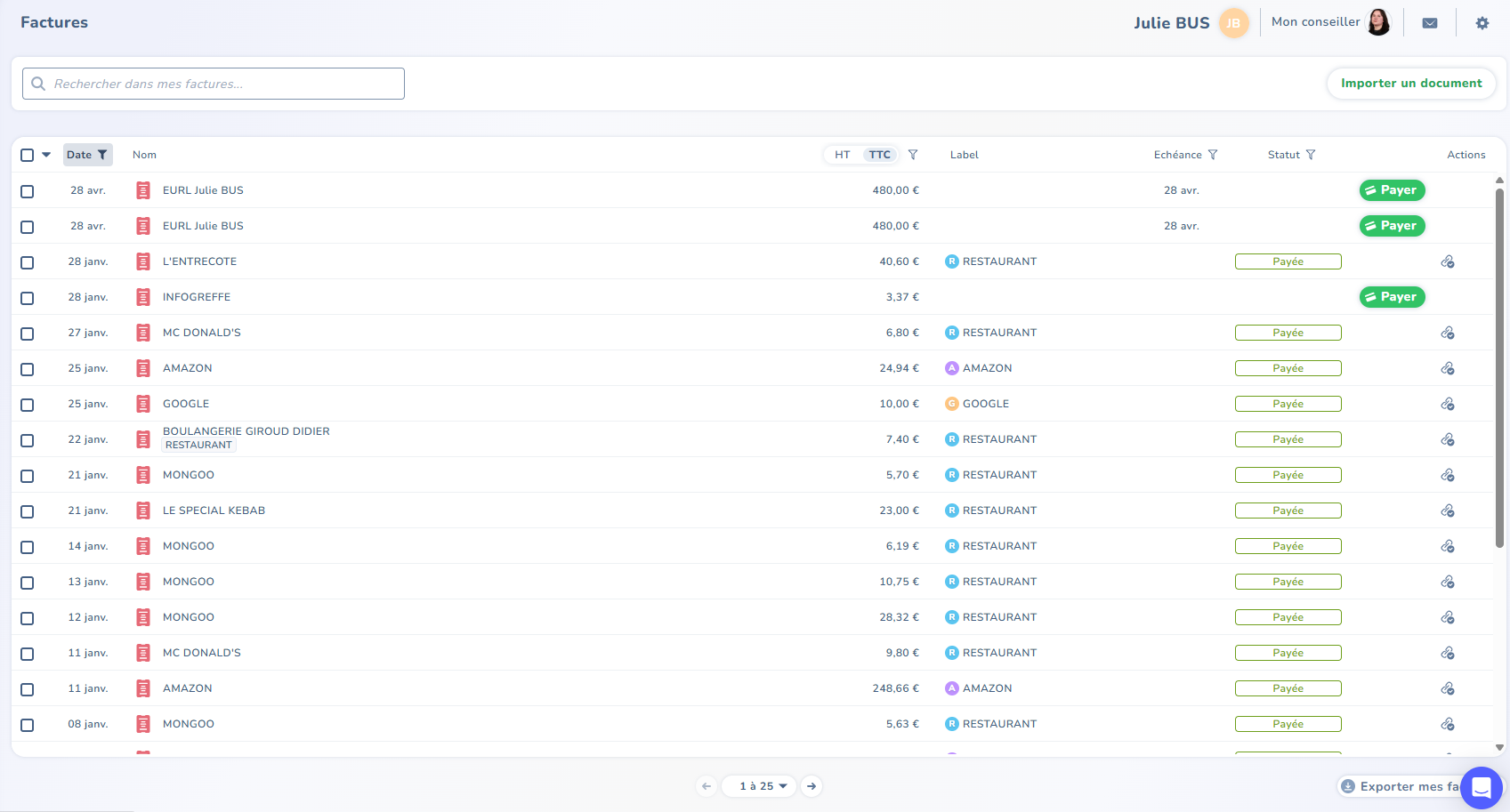Focus the 'Rechercher dans mes factures' field
This screenshot has width=1510, height=812.
[214, 84]
